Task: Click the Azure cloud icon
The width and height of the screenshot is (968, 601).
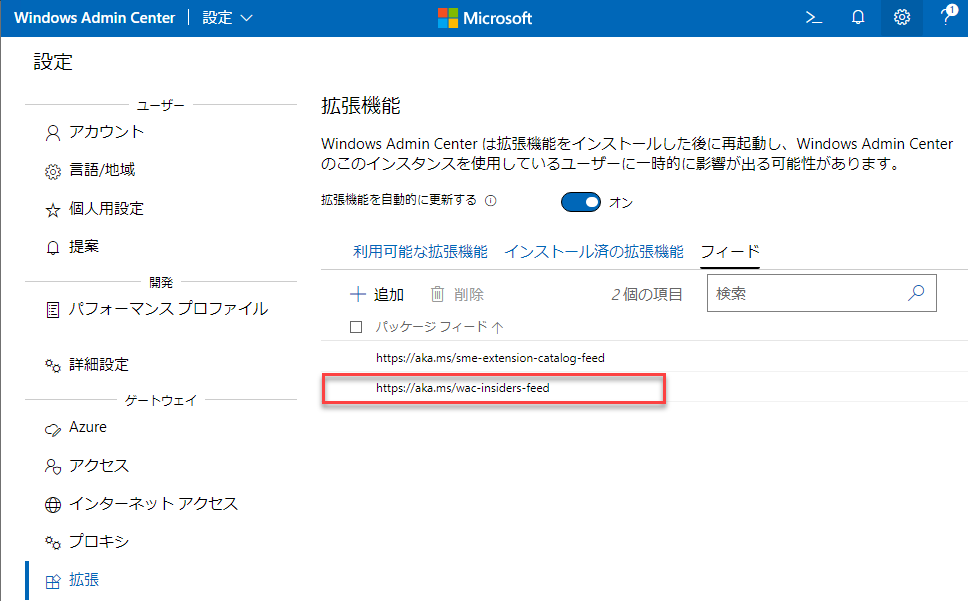Action: [x=53, y=429]
